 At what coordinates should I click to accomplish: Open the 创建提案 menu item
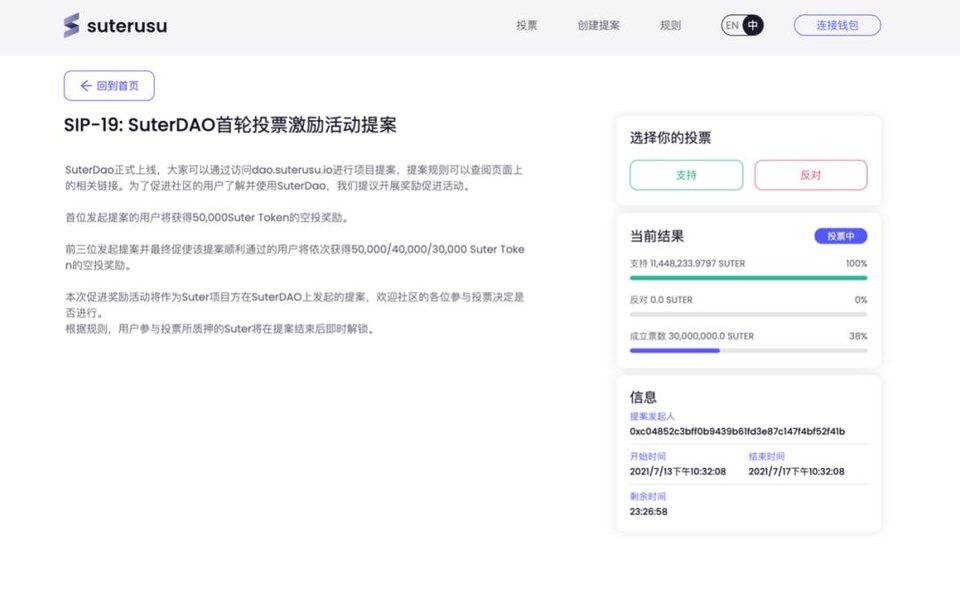tap(599, 25)
